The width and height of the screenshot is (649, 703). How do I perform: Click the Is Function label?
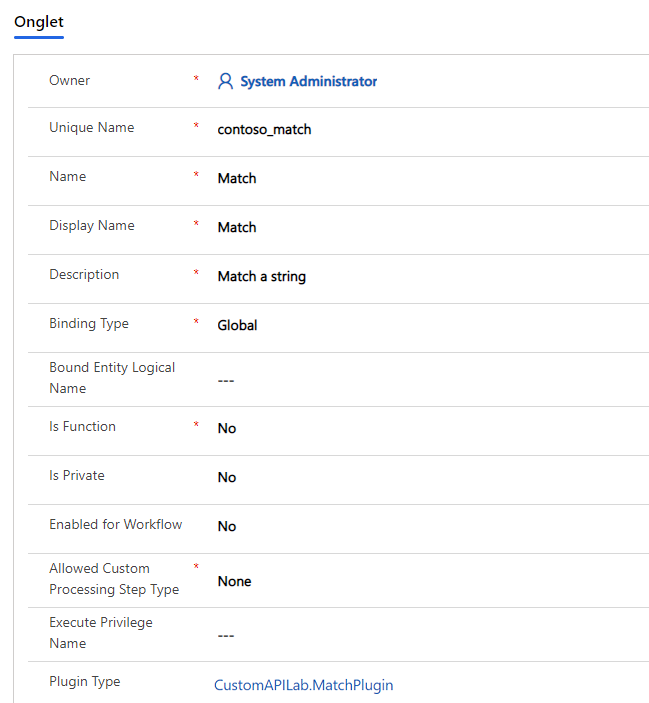click(x=82, y=426)
